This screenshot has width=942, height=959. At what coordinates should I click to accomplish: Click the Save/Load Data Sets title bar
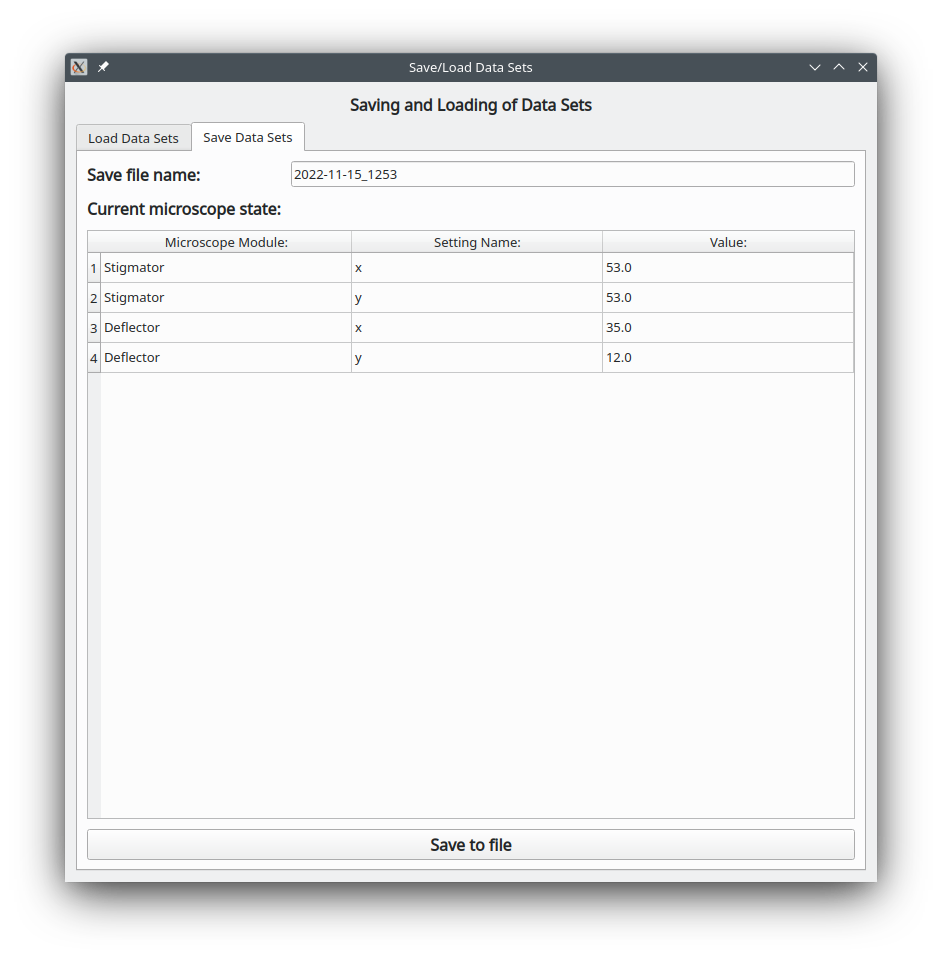pyautogui.click(x=470, y=67)
